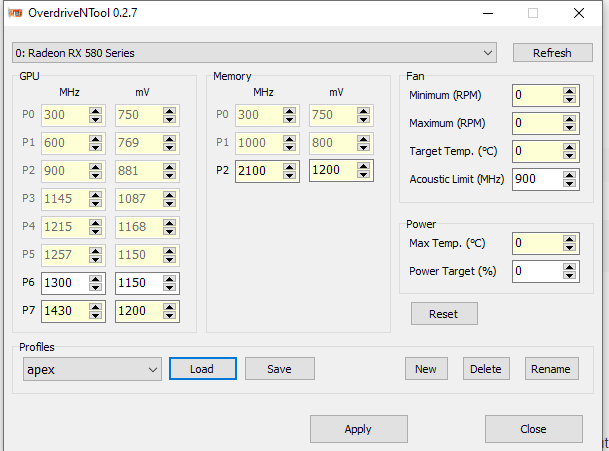Save the current profile
This screenshot has height=451, width=609.
point(280,369)
